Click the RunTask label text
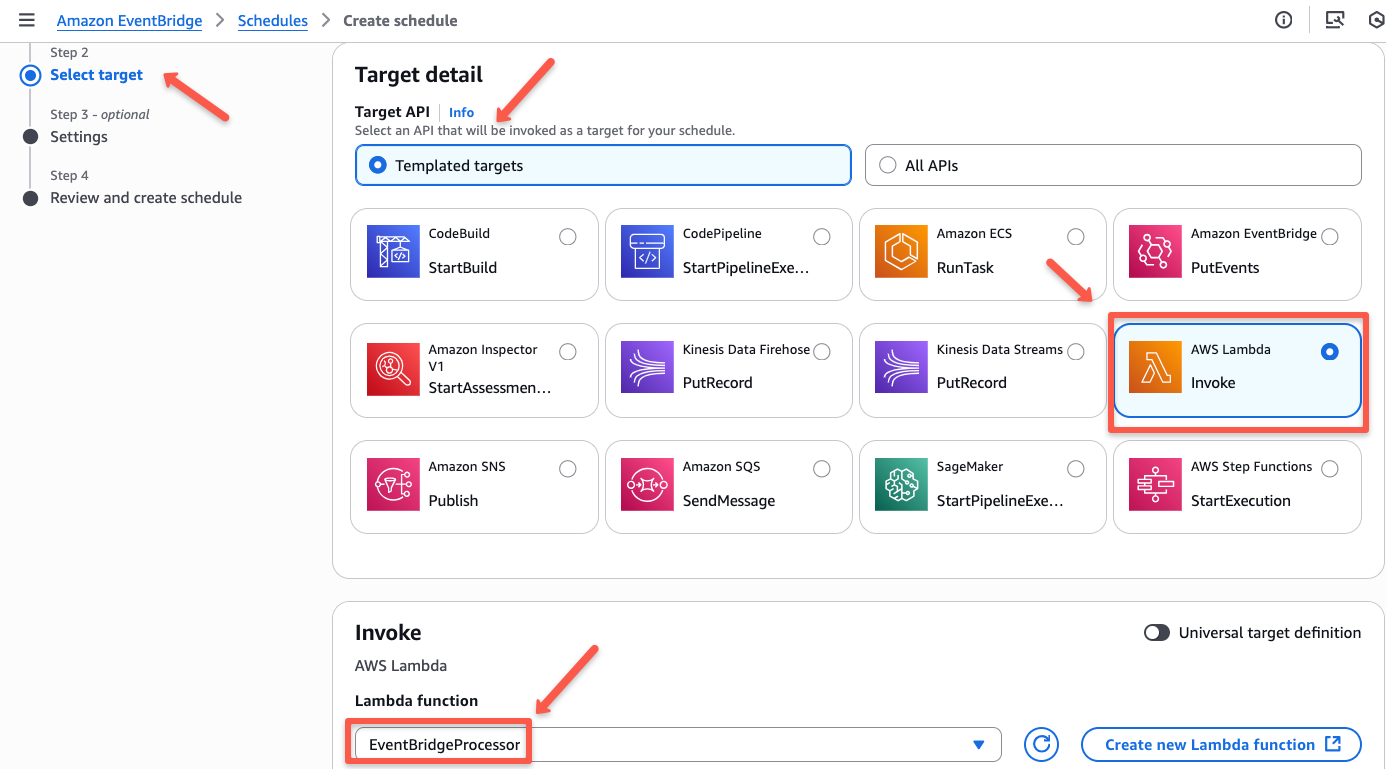1386x769 pixels. (966, 268)
